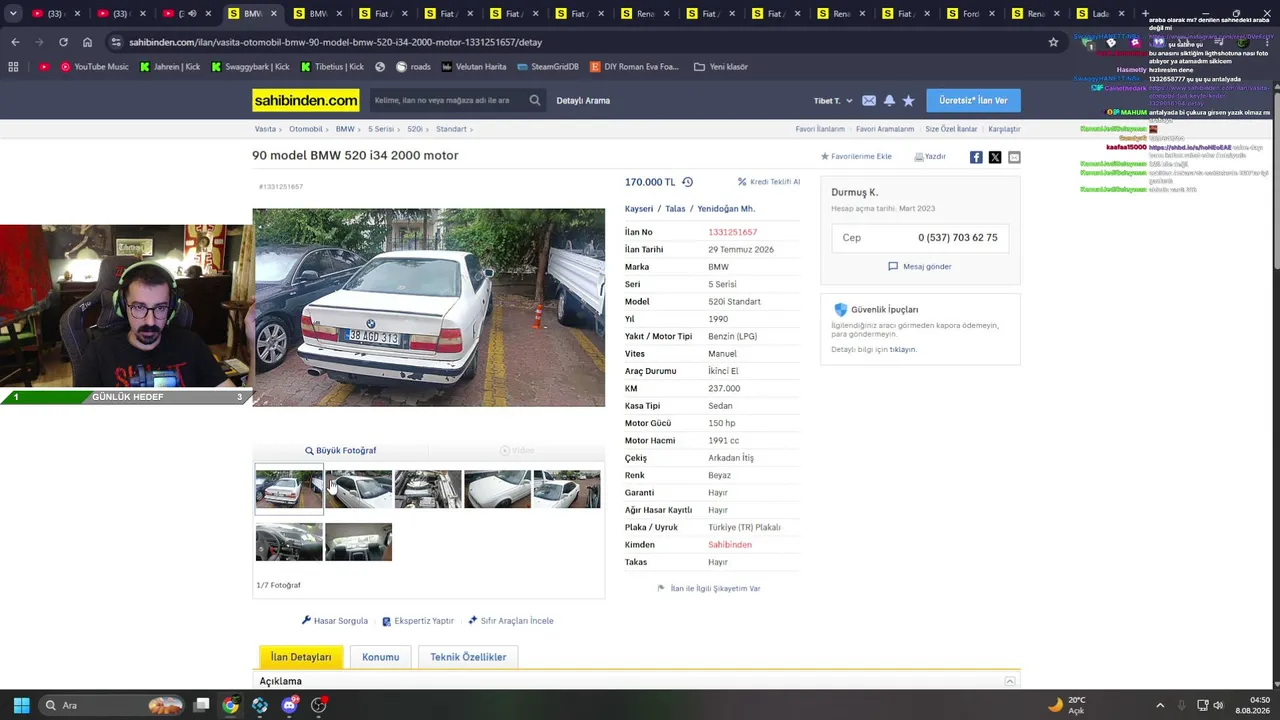Click Favorilerime Ekle to favorite the listing
The image size is (1280, 720).
(x=856, y=157)
